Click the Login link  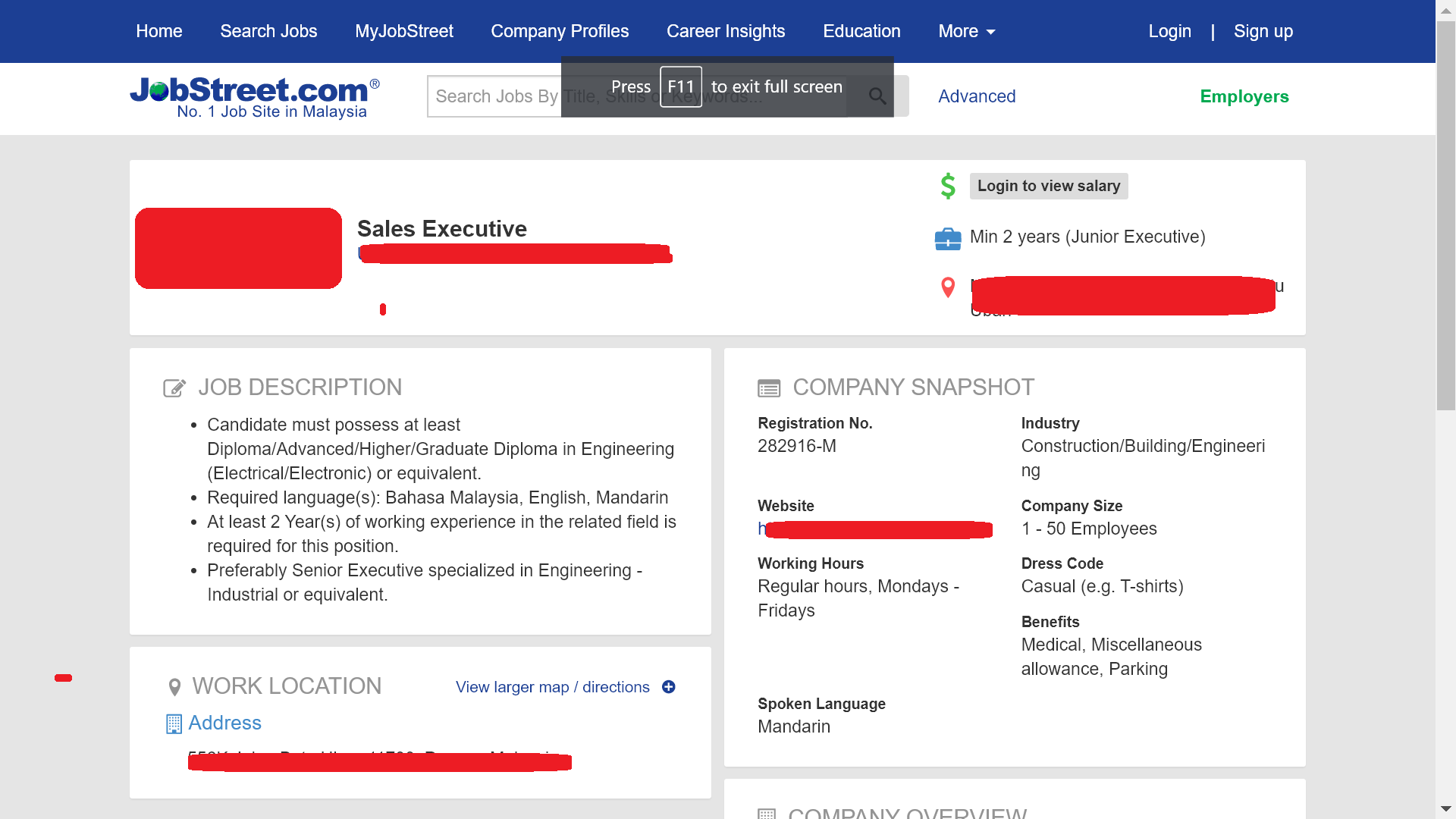point(1169,31)
